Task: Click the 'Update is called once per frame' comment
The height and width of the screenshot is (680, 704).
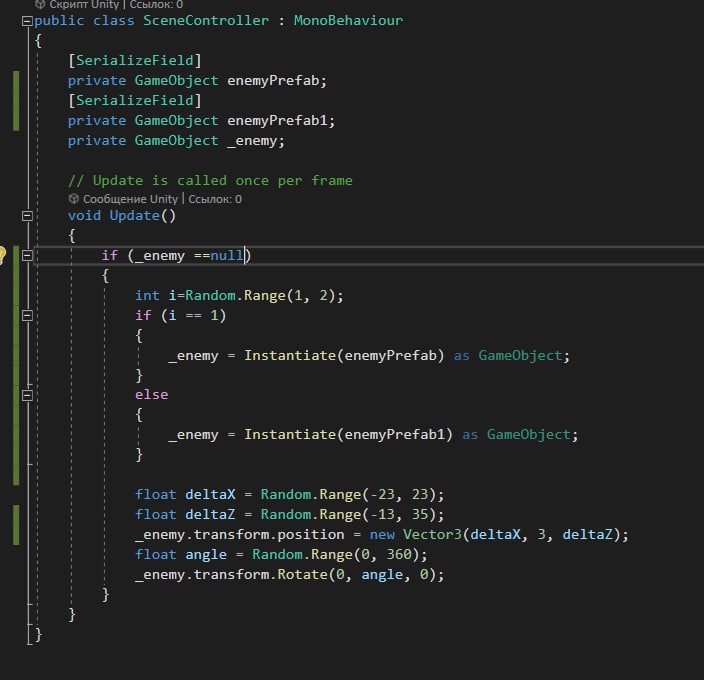Action: 210,181
